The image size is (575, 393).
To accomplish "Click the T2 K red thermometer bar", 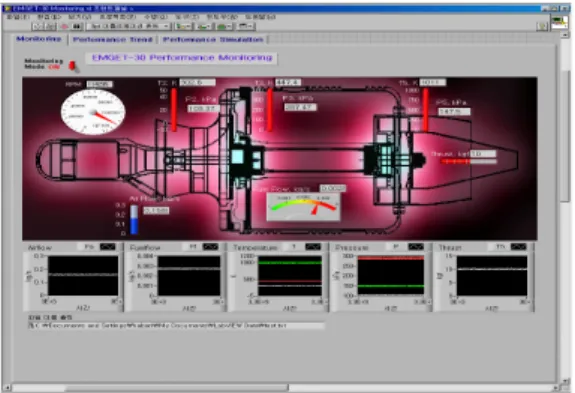I will click(174, 109).
